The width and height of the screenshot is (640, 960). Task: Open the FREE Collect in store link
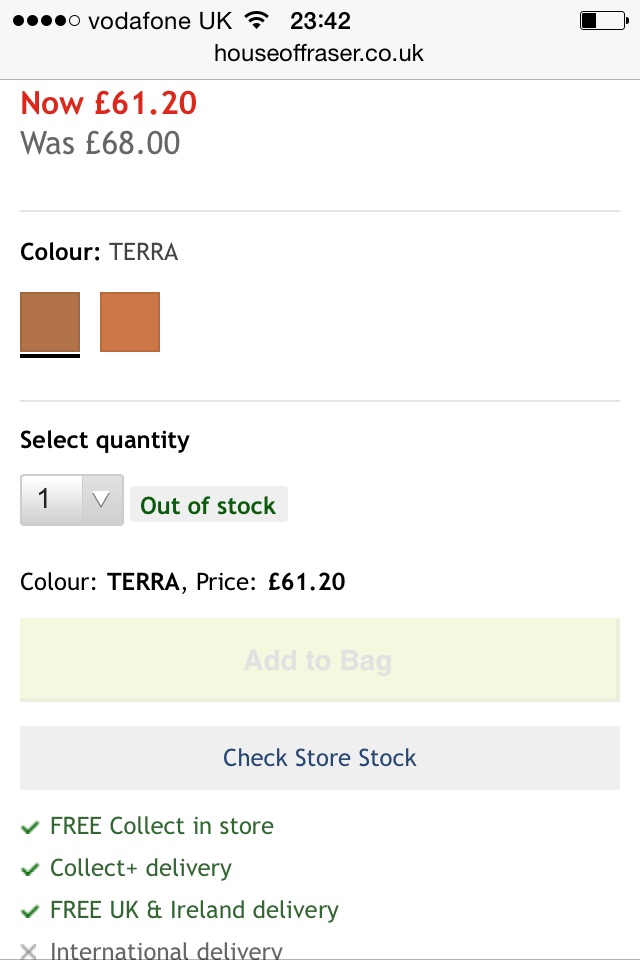pos(162,826)
